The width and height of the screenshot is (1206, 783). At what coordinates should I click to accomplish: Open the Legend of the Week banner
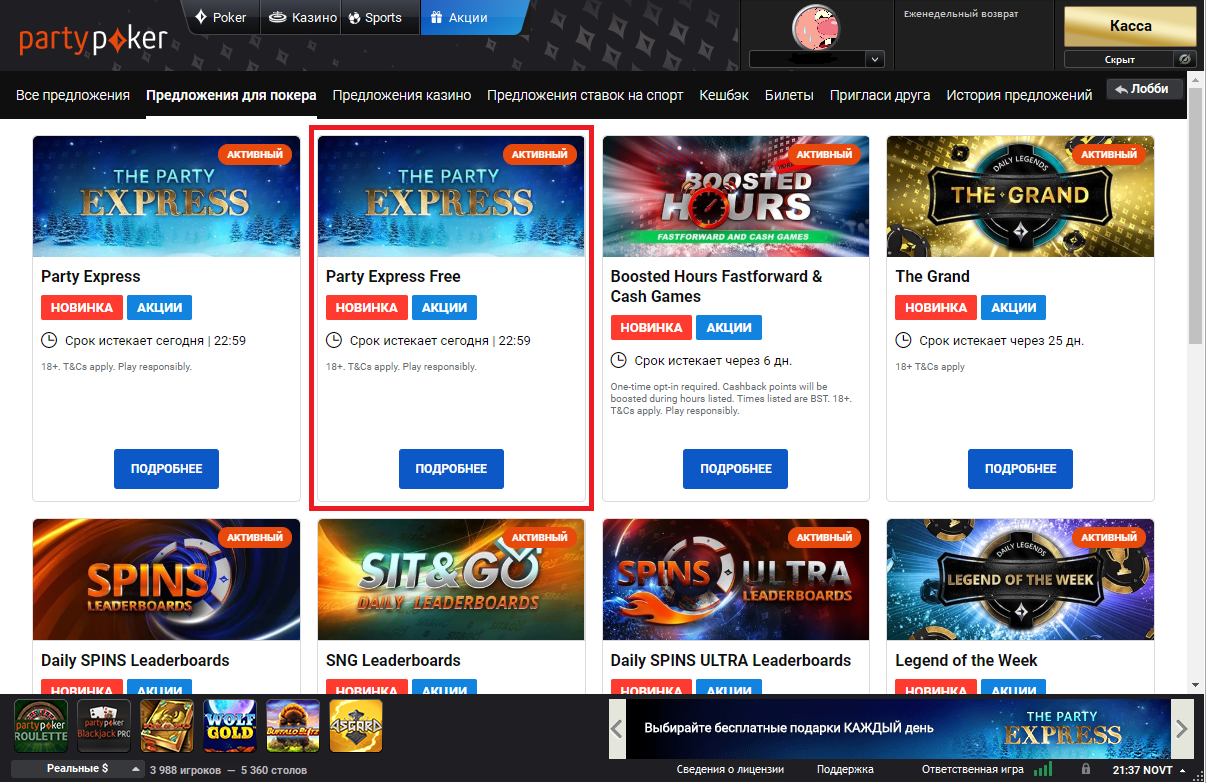(1020, 580)
